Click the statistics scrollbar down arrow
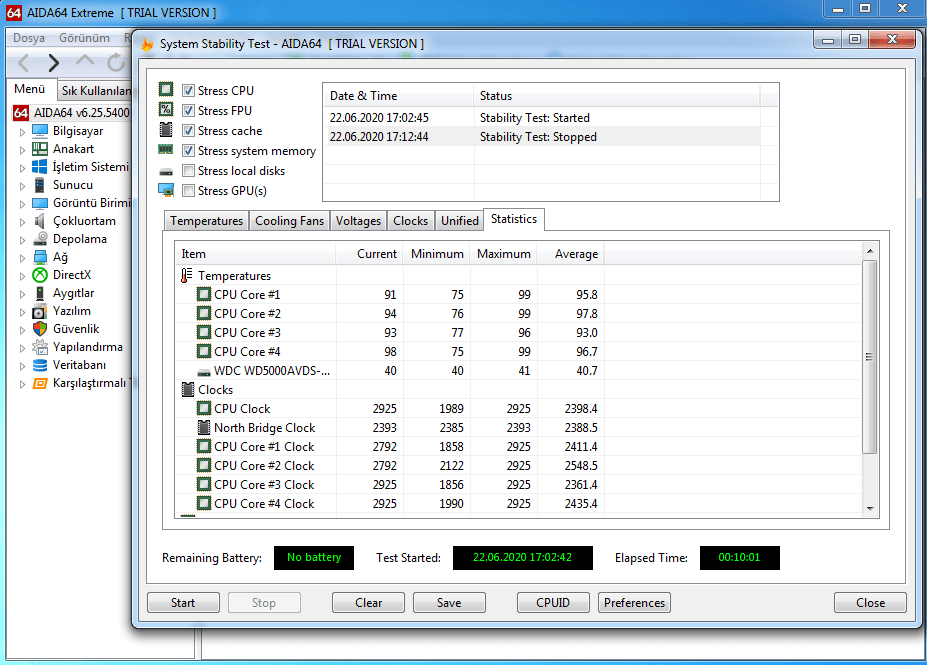This screenshot has height=665, width=927. 870,508
